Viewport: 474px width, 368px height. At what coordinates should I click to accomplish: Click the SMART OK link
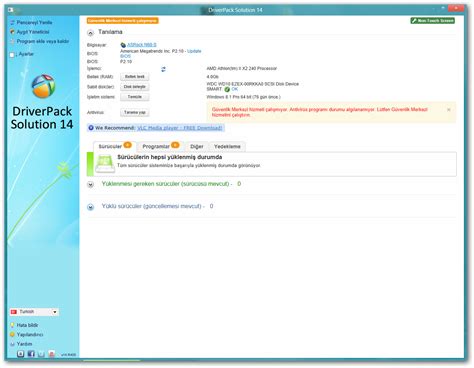[x=235, y=89]
